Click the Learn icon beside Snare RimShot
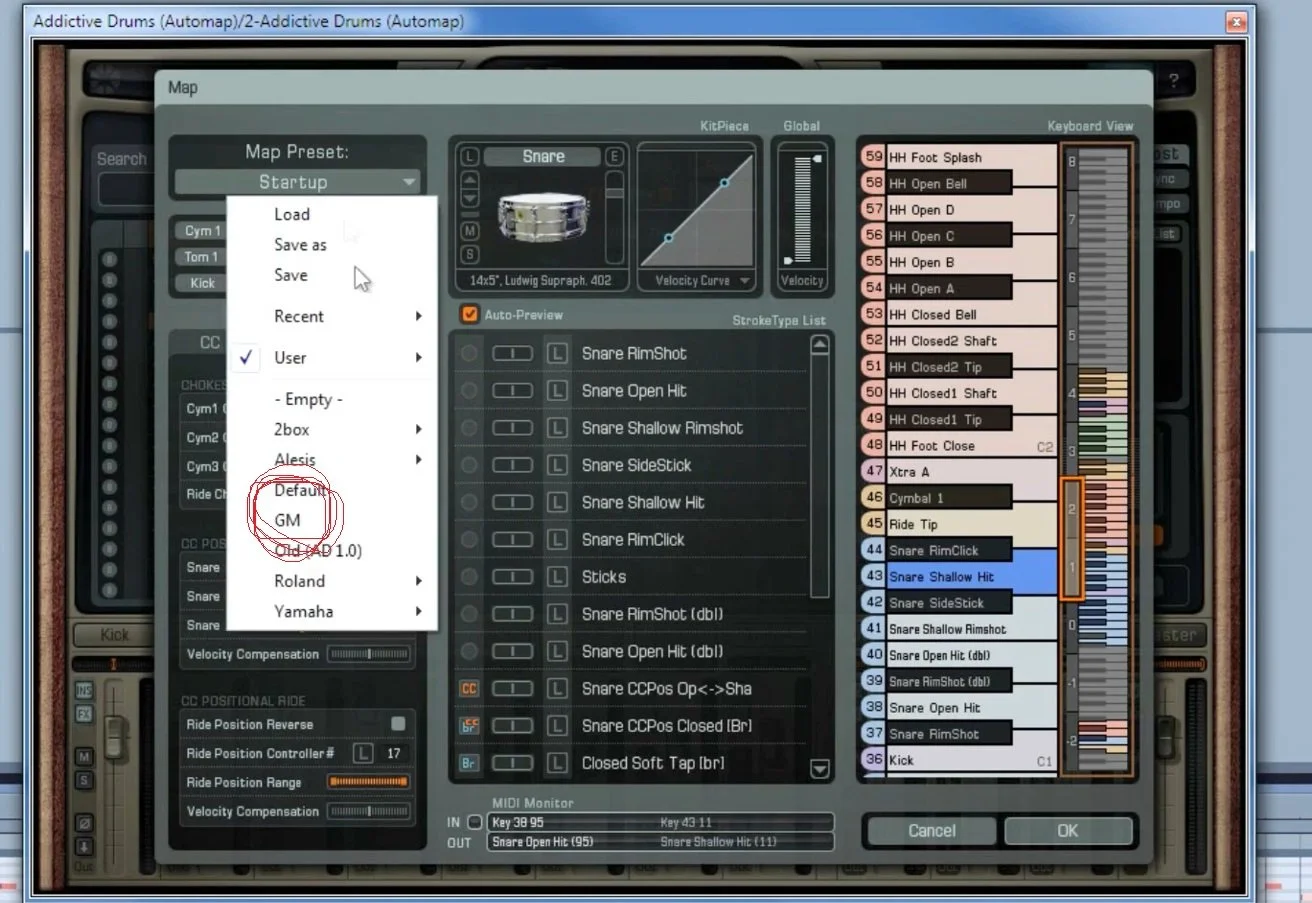The image size is (1312, 903). click(x=556, y=353)
